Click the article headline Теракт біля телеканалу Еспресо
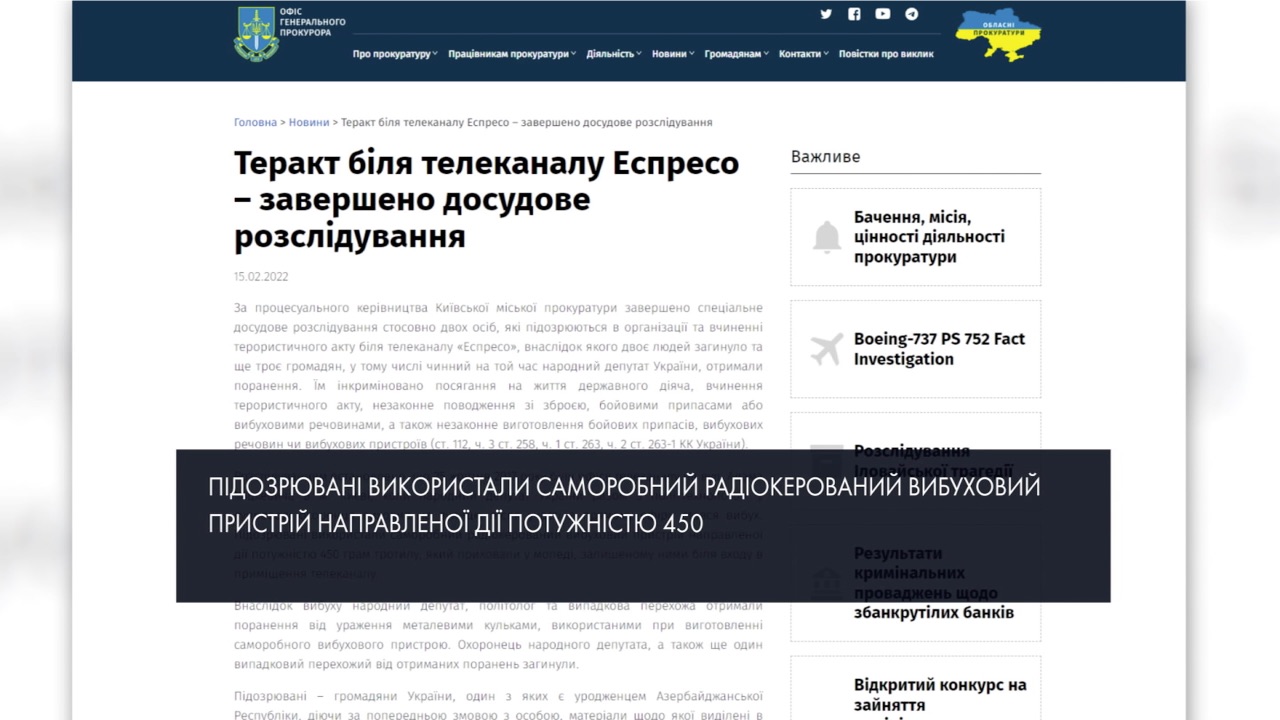The width and height of the screenshot is (1280, 720). click(x=487, y=199)
